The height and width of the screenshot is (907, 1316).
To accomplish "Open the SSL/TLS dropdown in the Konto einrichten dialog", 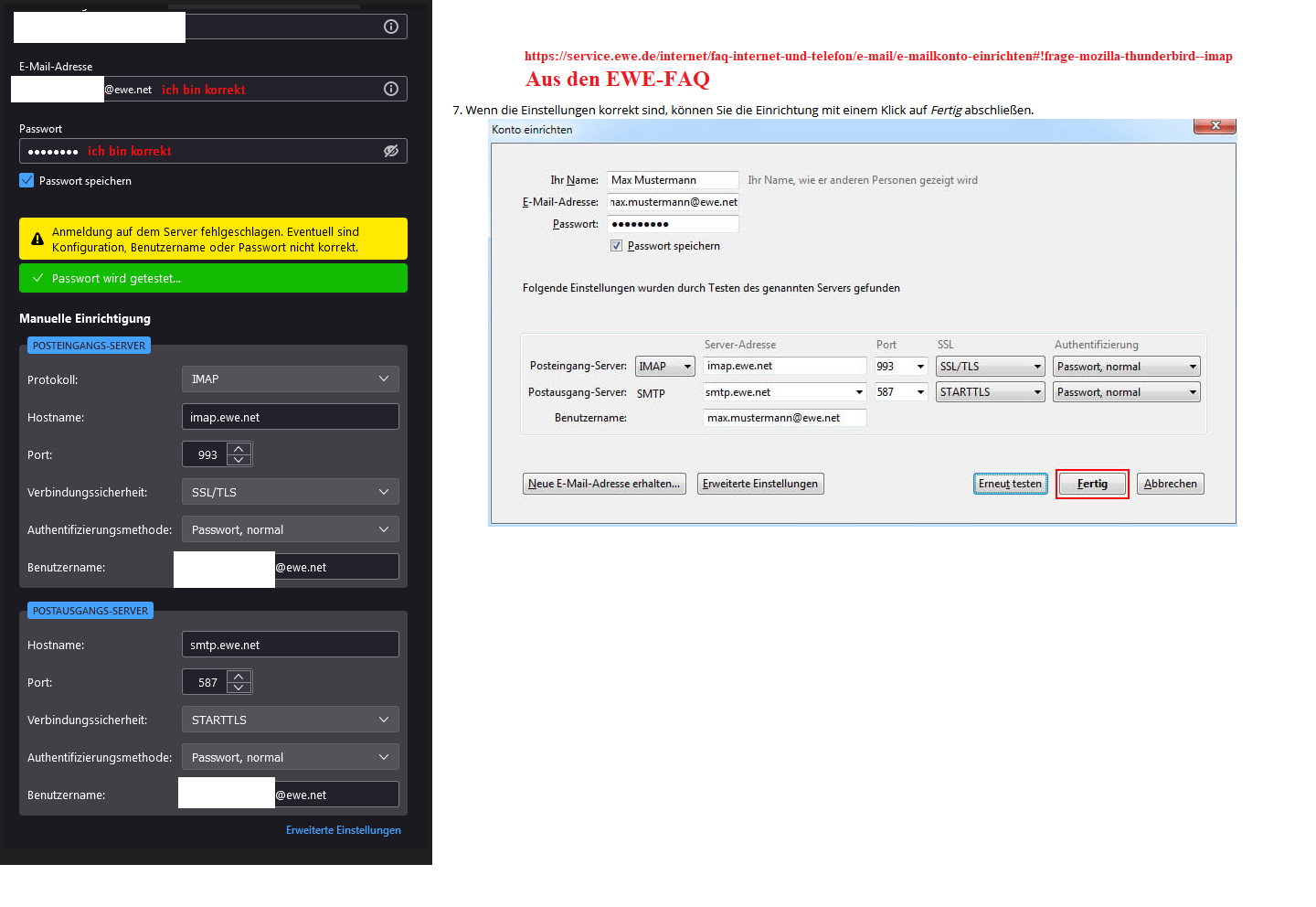I will click(x=991, y=367).
